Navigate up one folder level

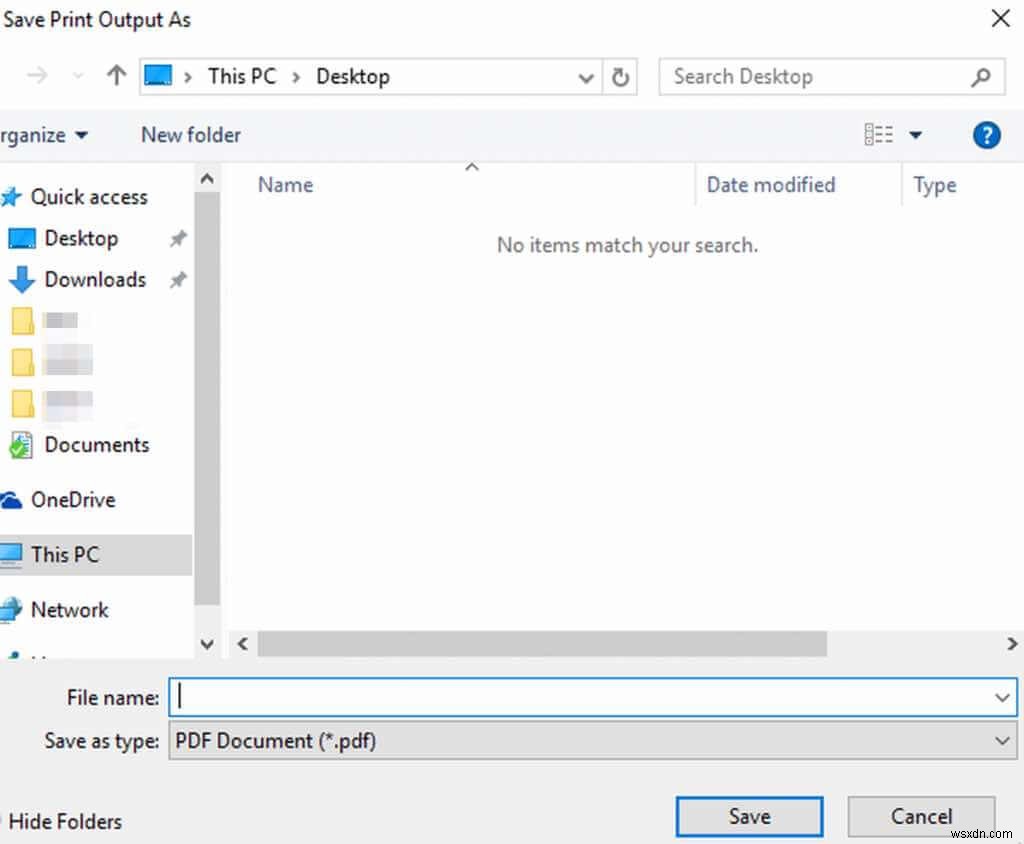[116, 76]
